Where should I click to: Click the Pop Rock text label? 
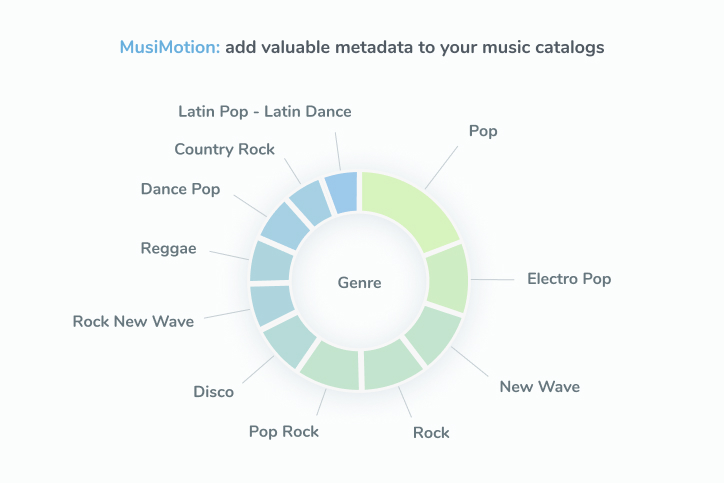(284, 431)
